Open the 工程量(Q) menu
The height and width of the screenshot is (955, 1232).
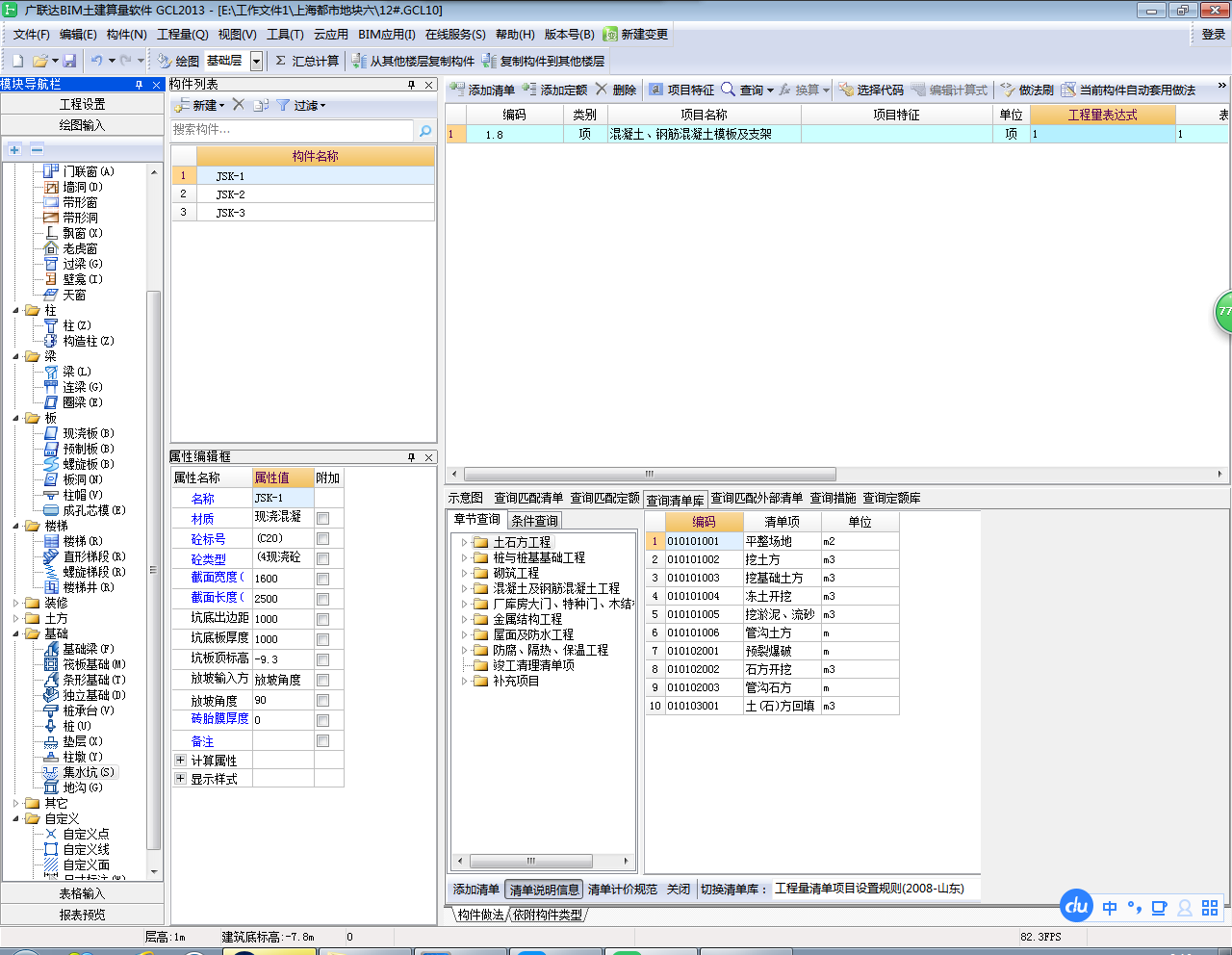[x=183, y=34]
